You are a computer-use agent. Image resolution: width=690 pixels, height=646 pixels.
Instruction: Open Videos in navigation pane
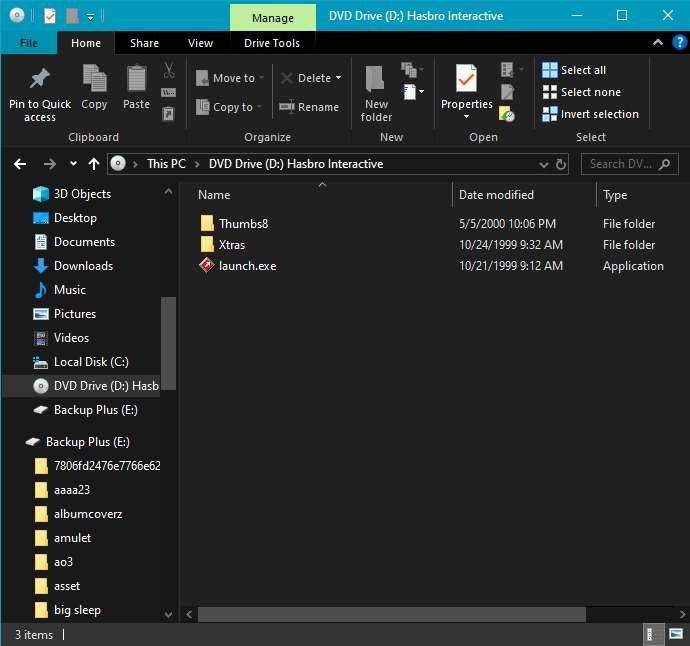tap(71, 338)
